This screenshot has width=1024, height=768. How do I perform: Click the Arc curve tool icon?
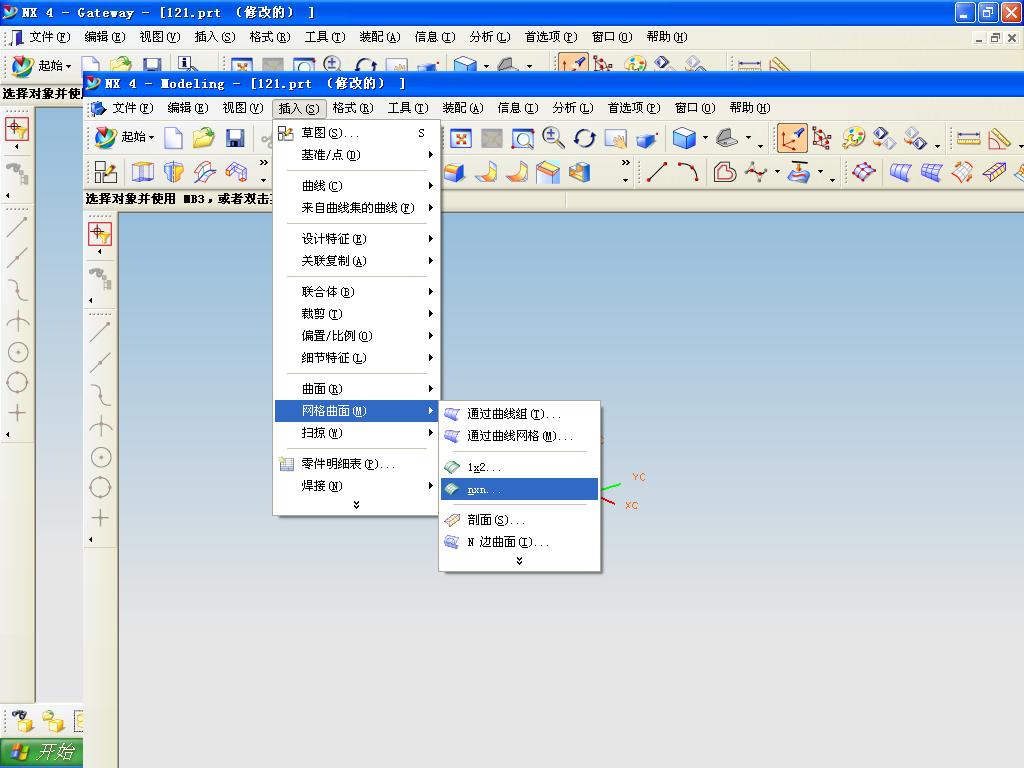pos(688,172)
